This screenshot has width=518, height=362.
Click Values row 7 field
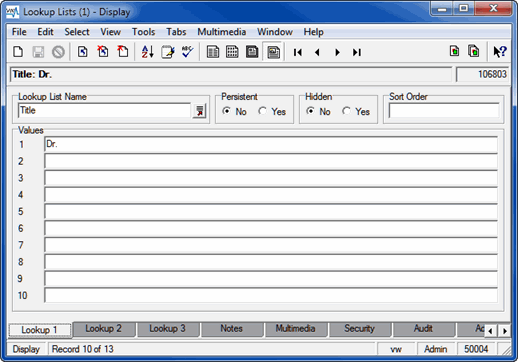click(x=271, y=245)
